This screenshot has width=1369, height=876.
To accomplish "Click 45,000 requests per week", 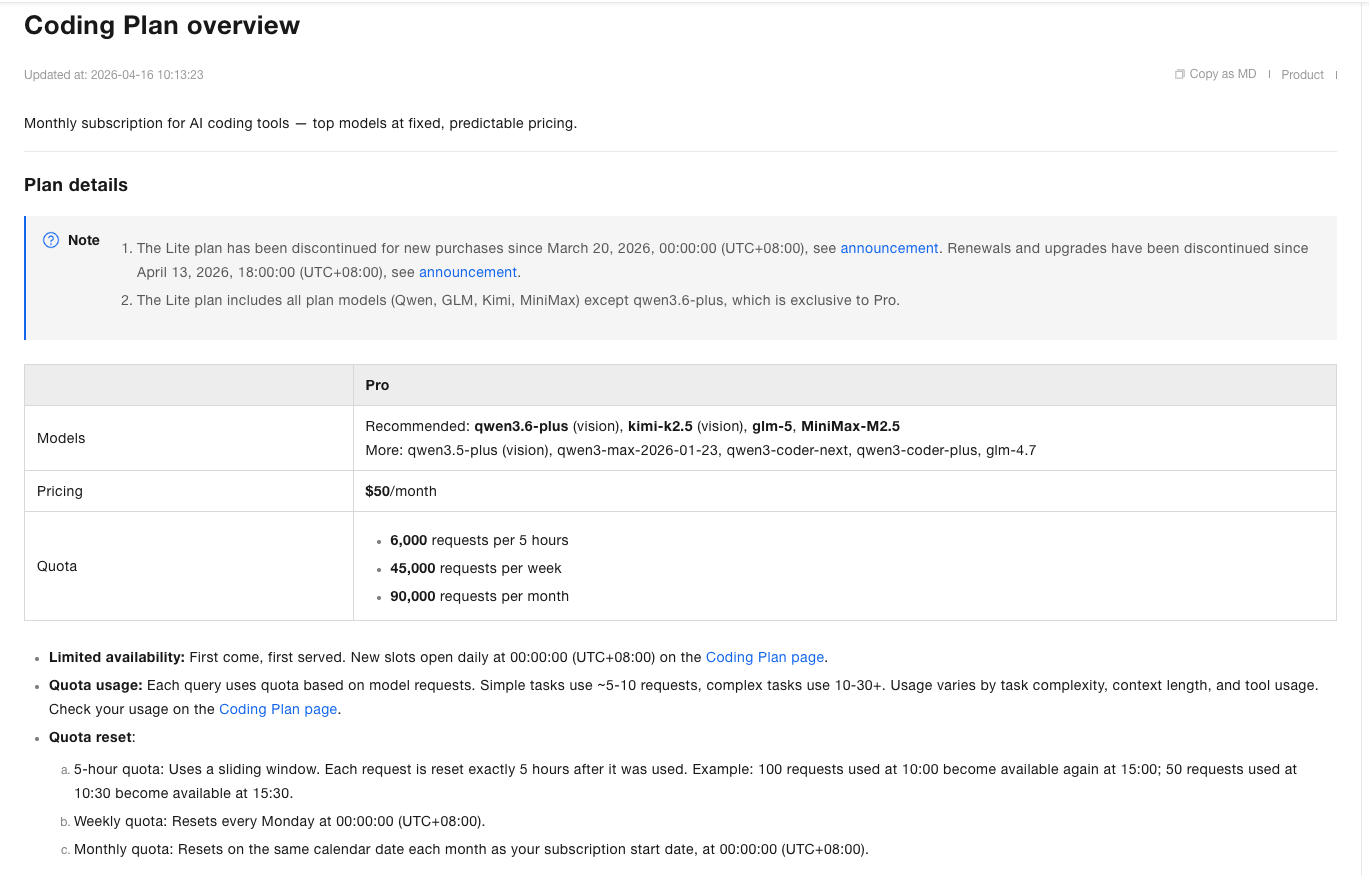I will tap(476, 568).
